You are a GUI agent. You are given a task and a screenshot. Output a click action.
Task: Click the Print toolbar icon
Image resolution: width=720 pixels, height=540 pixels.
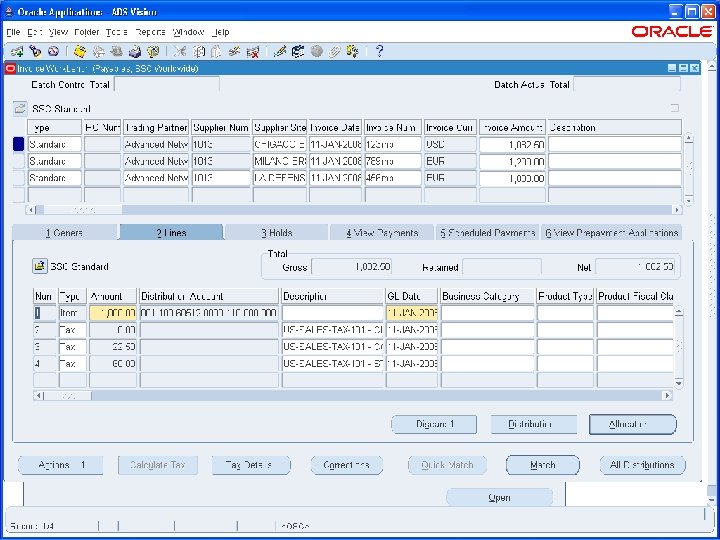click(x=135, y=51)
